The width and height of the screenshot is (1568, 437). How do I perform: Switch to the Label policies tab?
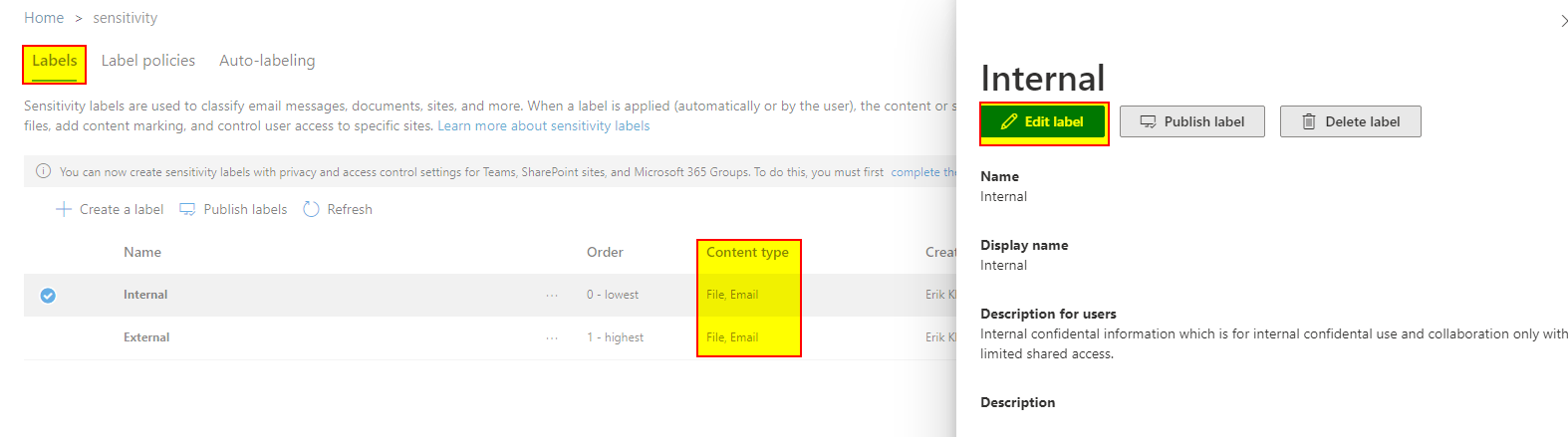click(x=148, y=61)
